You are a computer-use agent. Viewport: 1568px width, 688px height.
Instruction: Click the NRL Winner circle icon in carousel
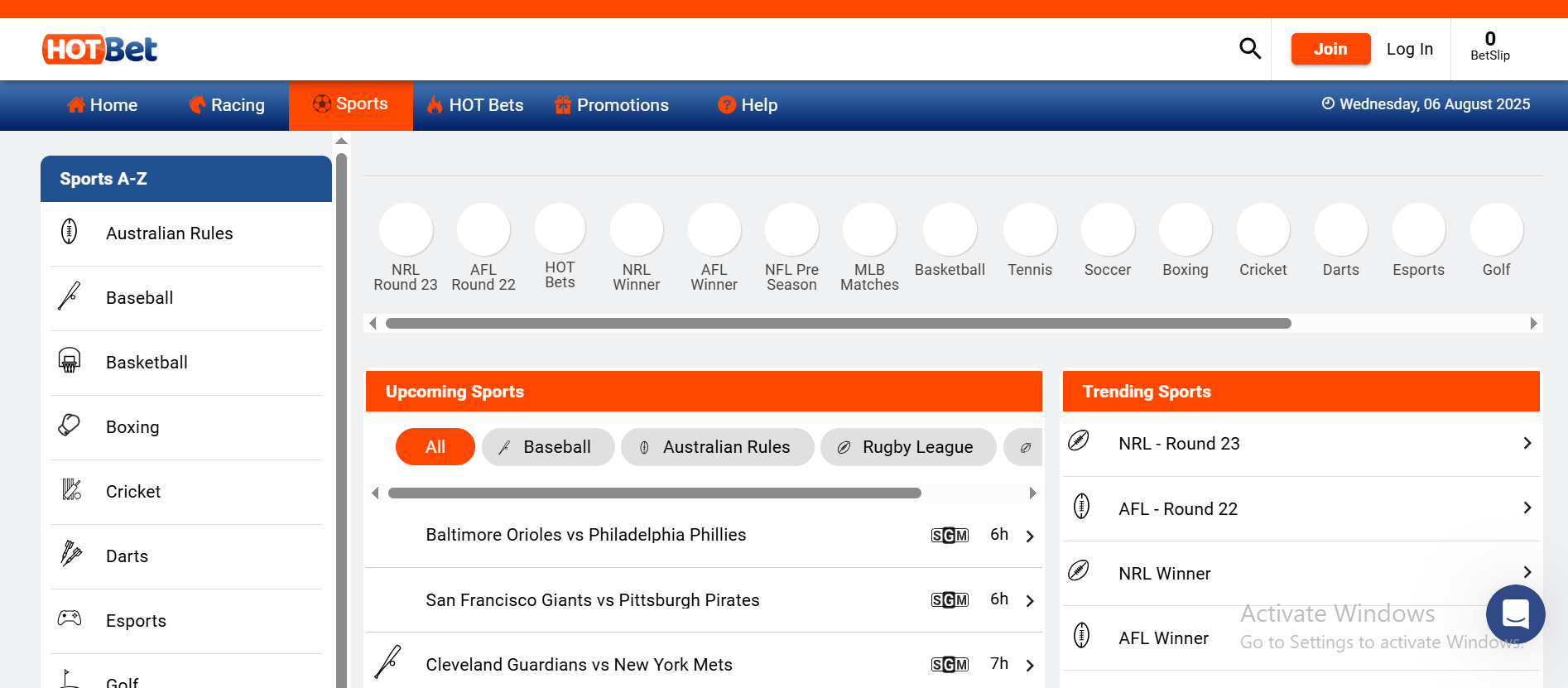637,229
